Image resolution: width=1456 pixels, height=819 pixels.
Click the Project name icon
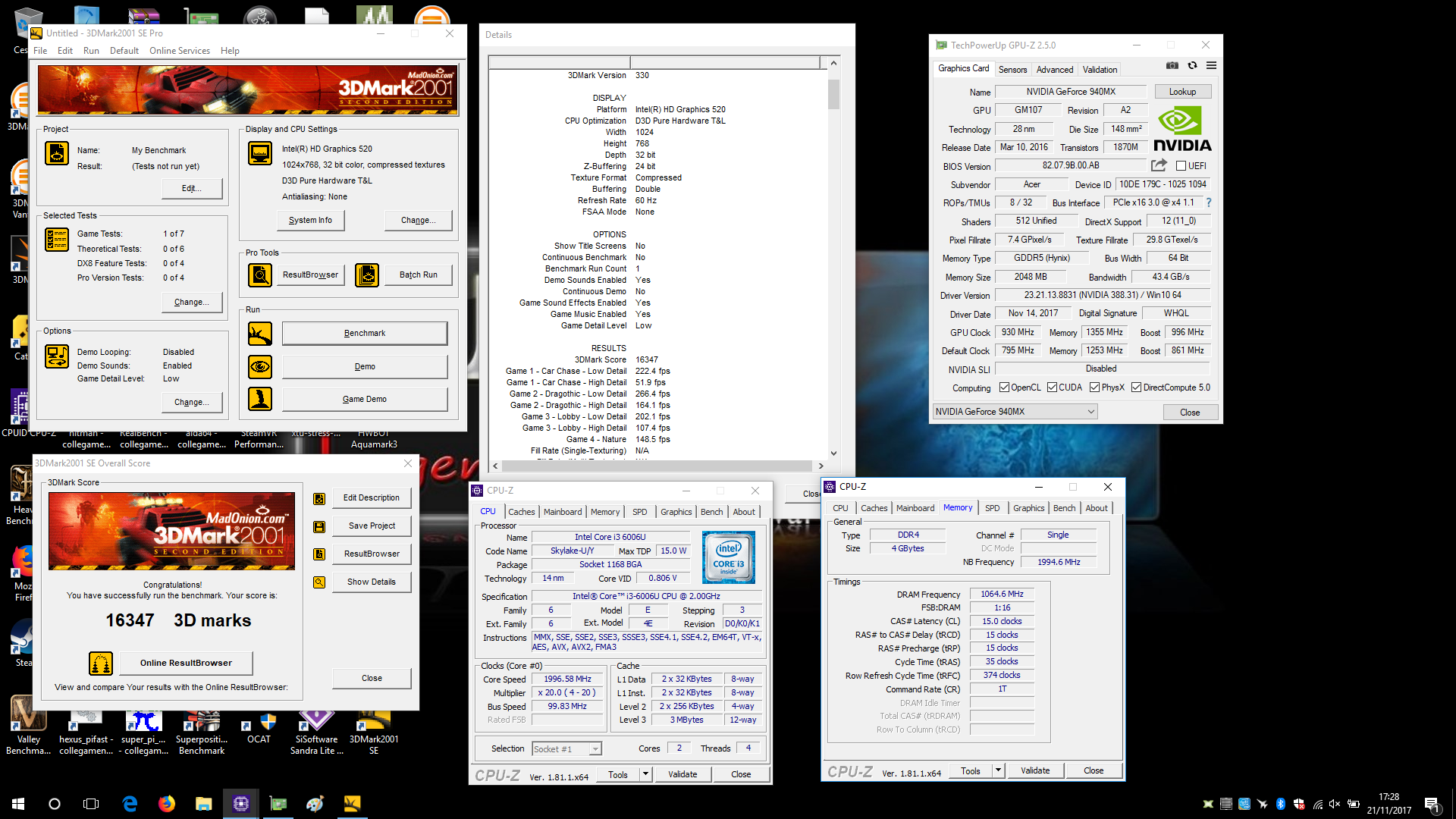[57, 154]
